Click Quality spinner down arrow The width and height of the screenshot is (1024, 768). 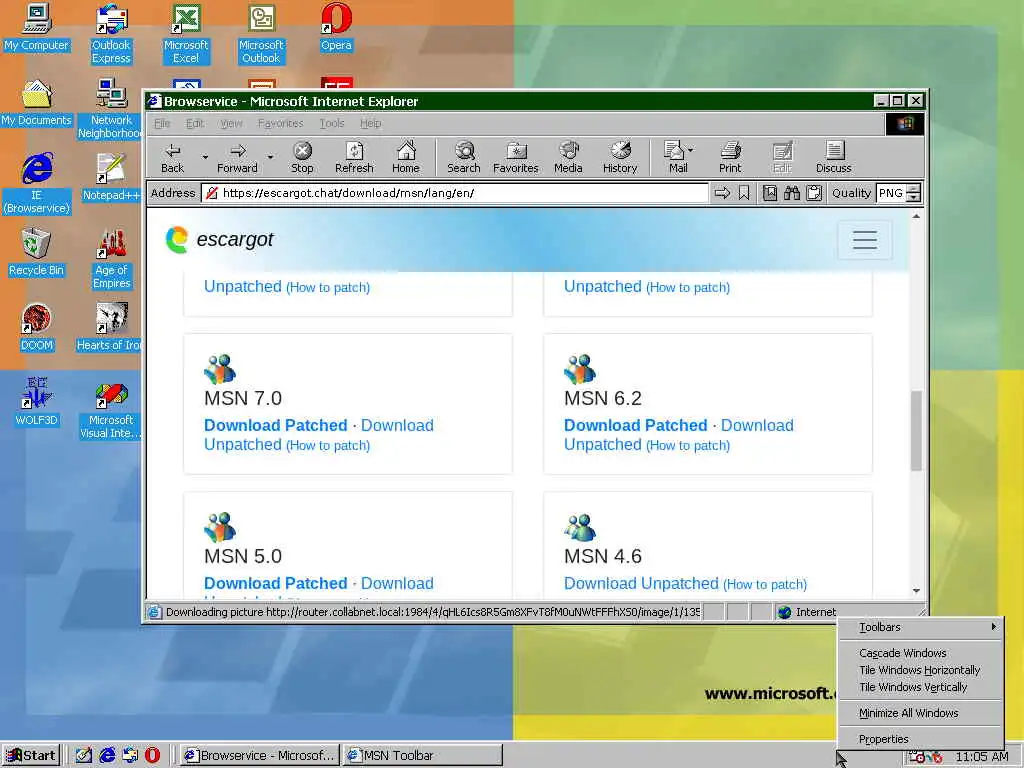click(x=914, y=197)
